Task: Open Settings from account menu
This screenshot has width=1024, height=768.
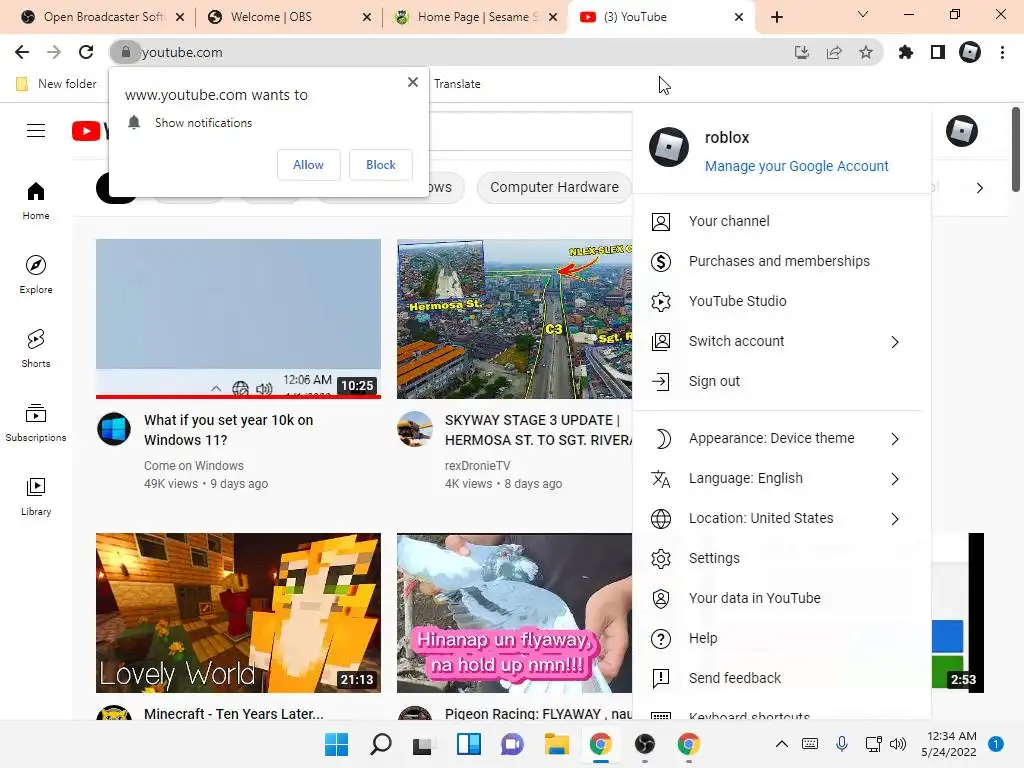Action: tap(781, 558)
